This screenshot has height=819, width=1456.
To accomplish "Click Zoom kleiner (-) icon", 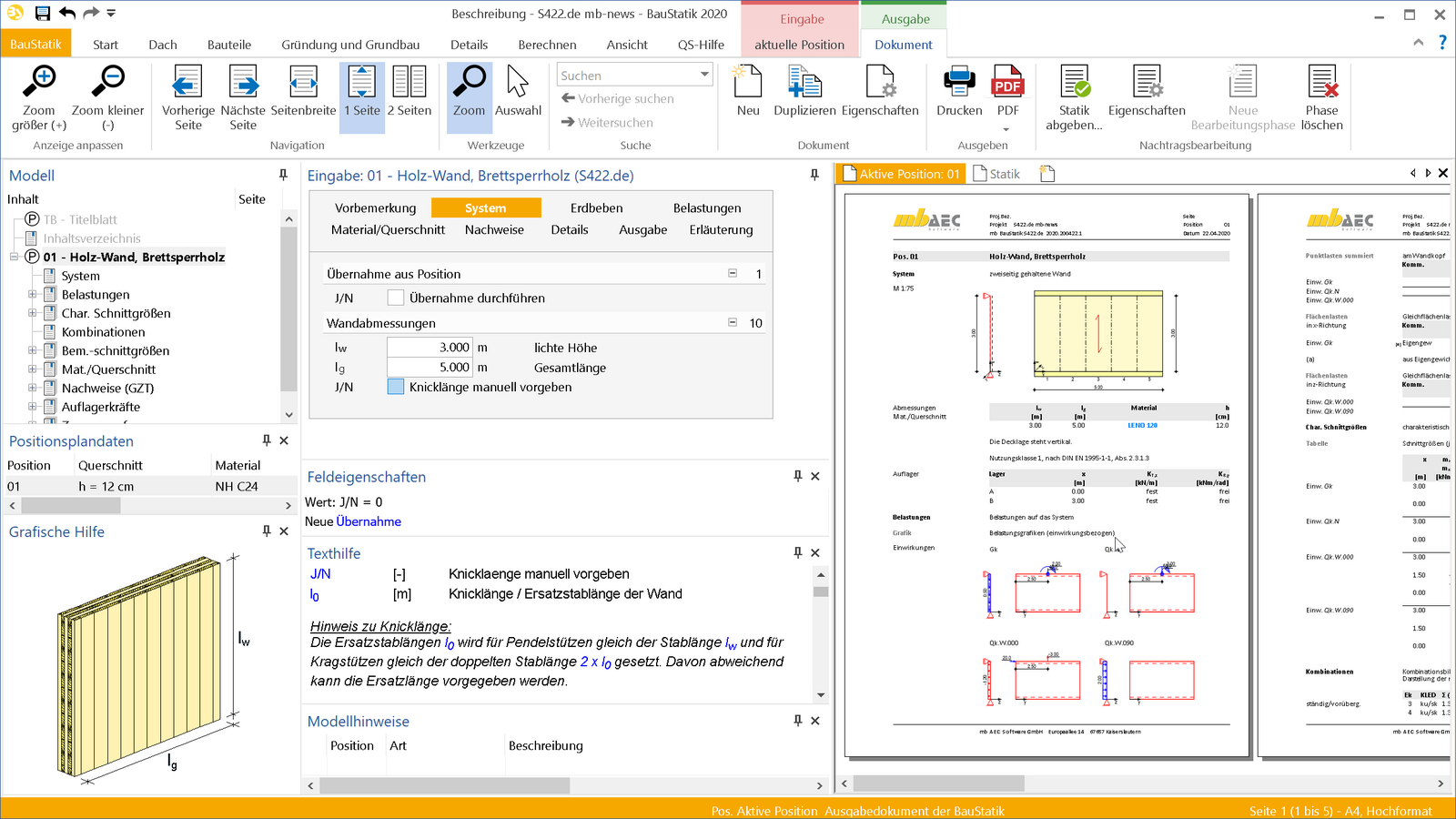I will coord(107,81).
